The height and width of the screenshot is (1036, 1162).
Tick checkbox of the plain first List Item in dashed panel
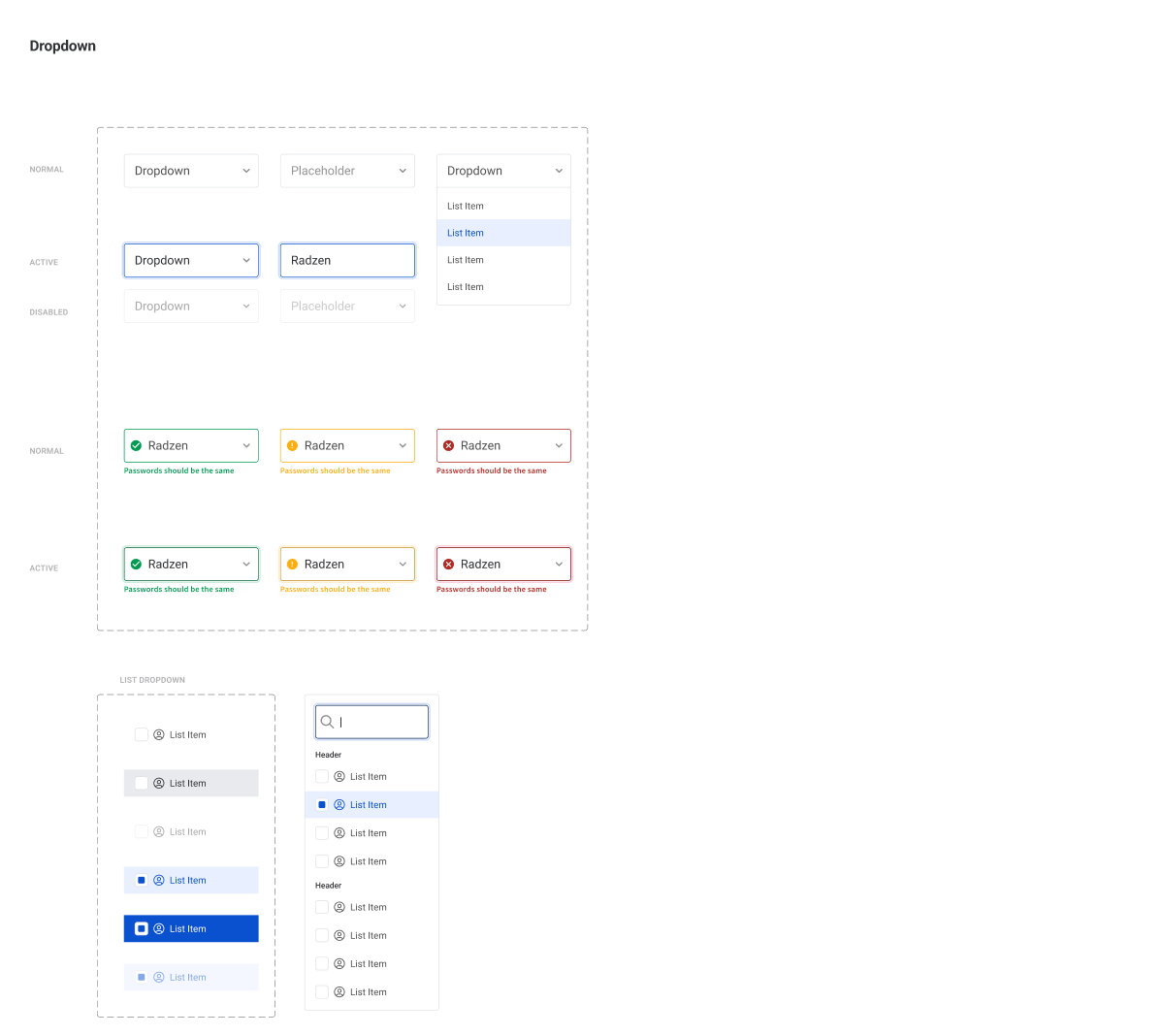141,734
